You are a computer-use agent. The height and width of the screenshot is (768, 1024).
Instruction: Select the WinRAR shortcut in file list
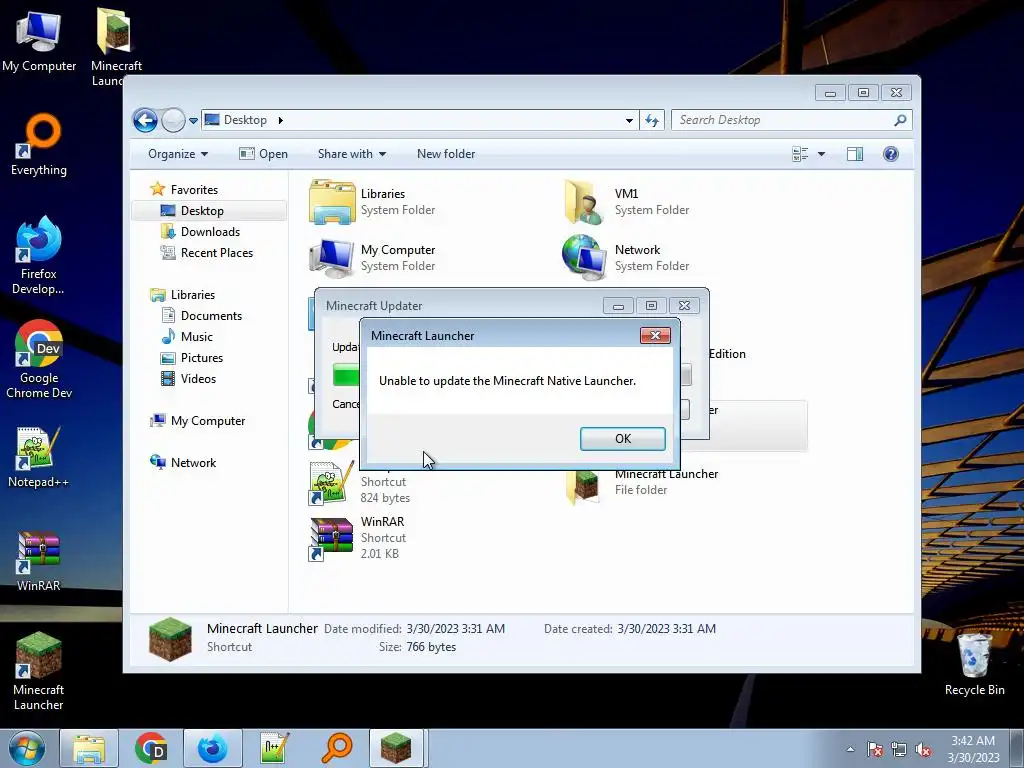pyautogui.click(x=332, y=539)
